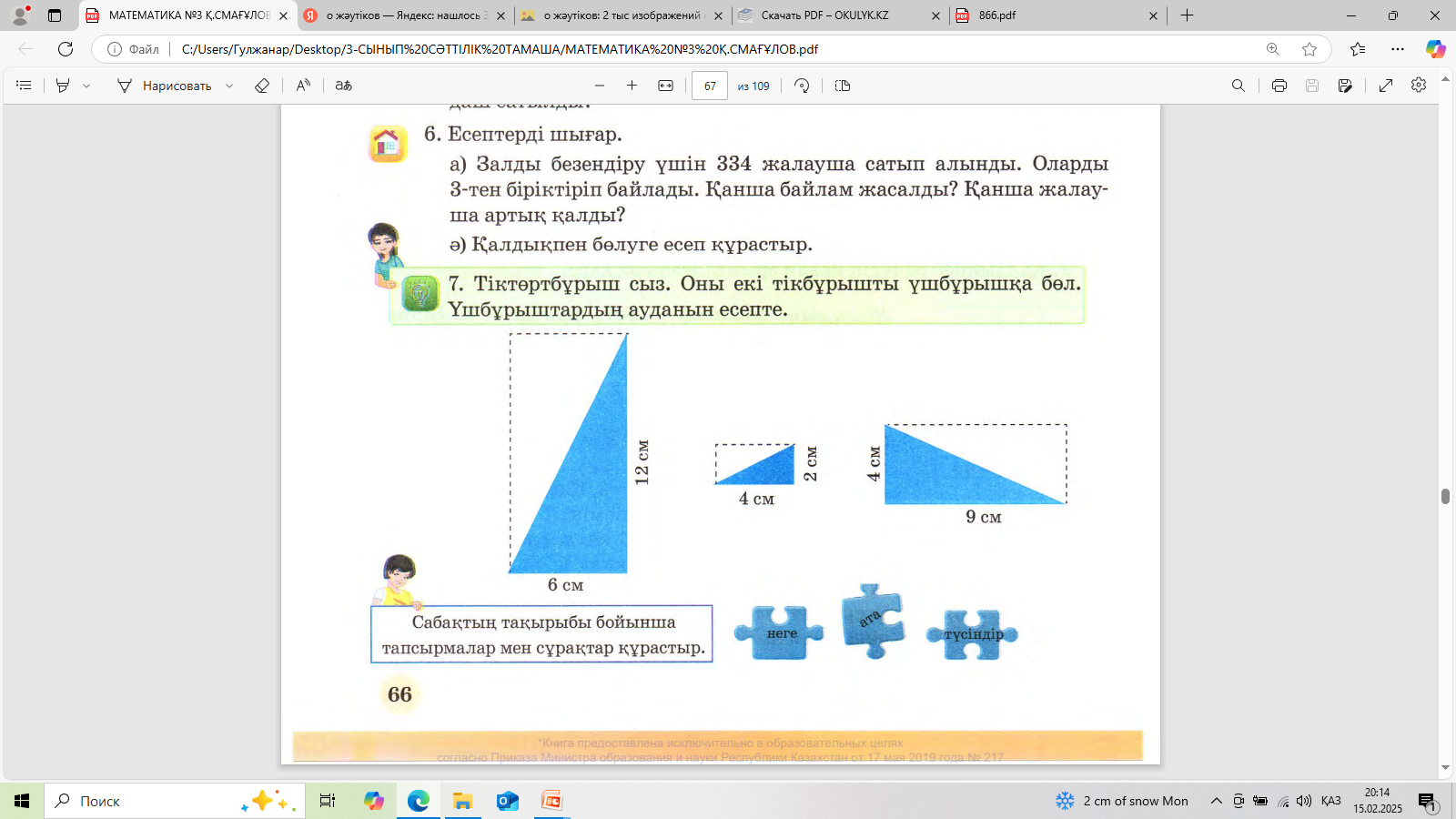Viewport: 1456px width, 819px height.
Task: Zoom out the PDF page
Action: point(600,86)
